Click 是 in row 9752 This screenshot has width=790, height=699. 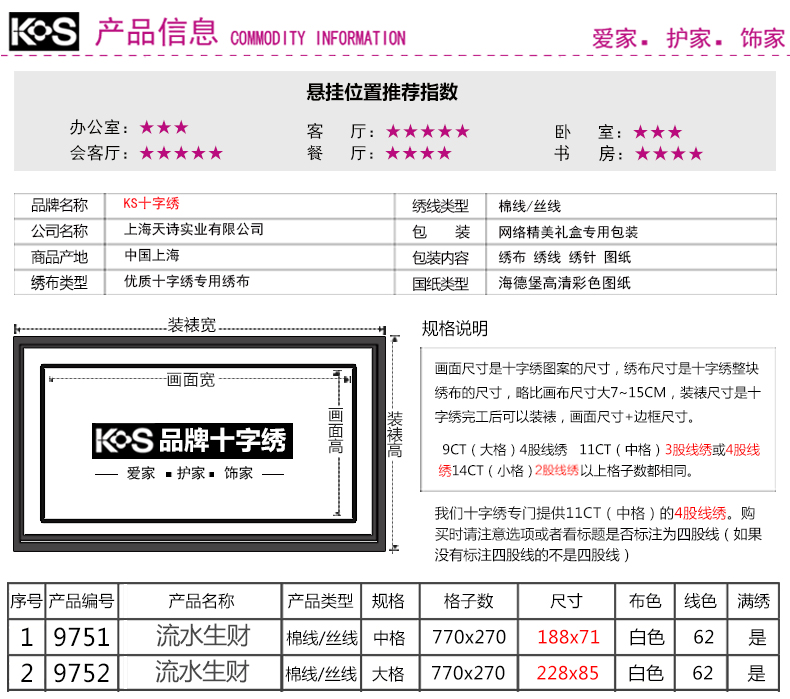coord(756,673)
